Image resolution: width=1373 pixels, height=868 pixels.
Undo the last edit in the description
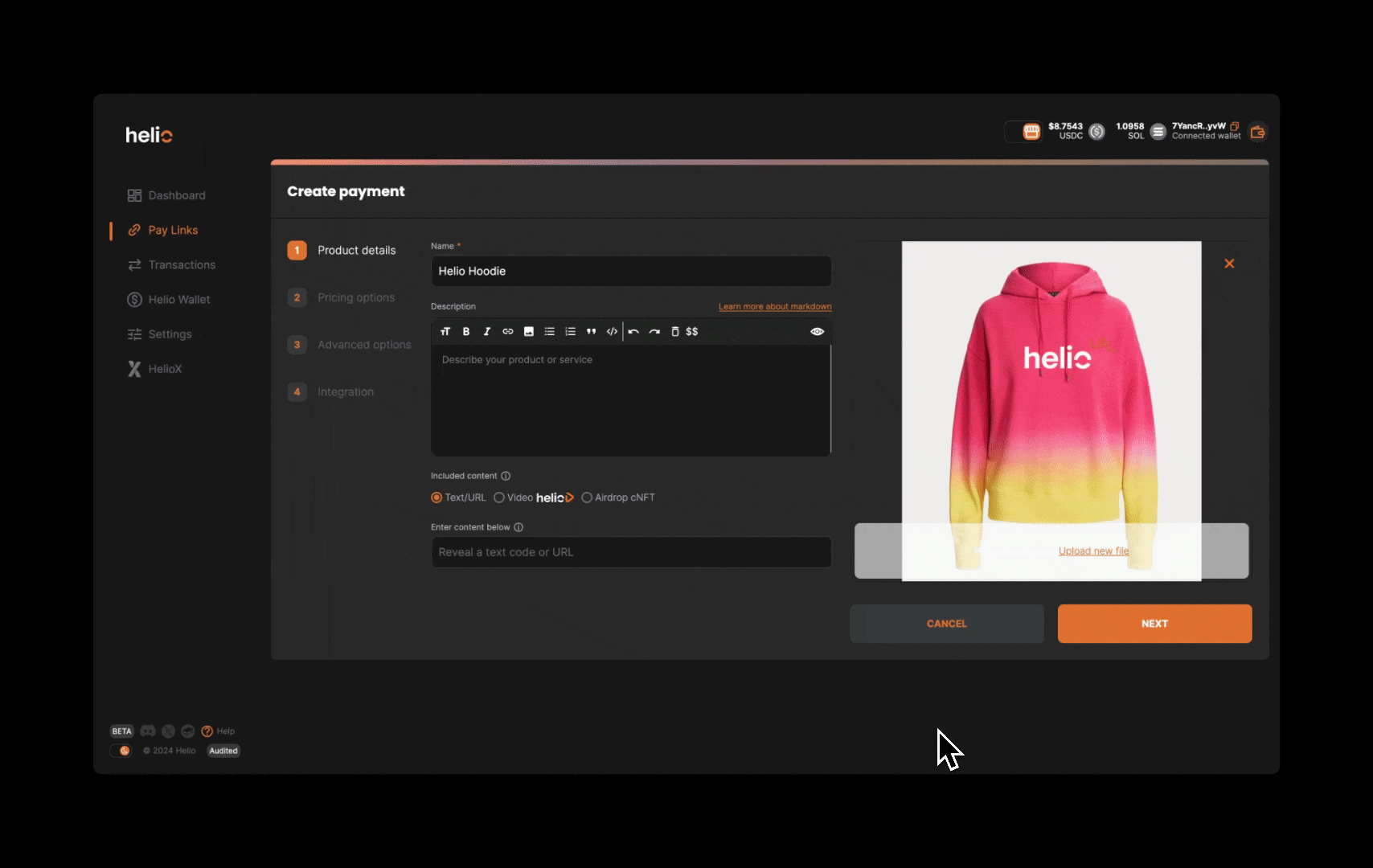(x=633, y=331)
